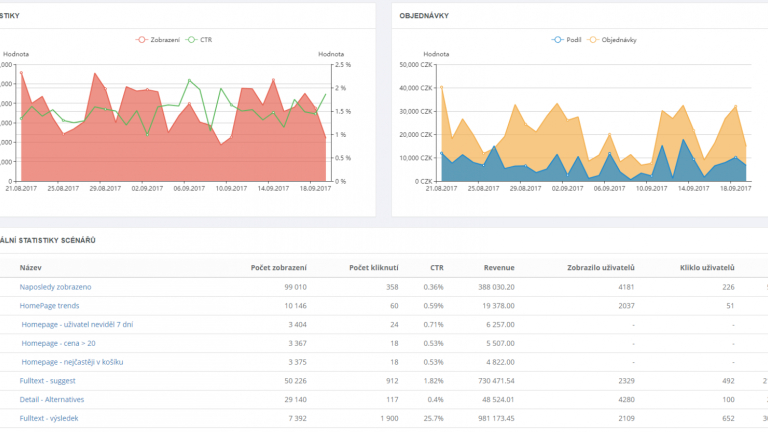The height and width of the screenshot is (432, 768).
Task: Sort table by Počet zobrazení column
Action: tap(279, 267)
